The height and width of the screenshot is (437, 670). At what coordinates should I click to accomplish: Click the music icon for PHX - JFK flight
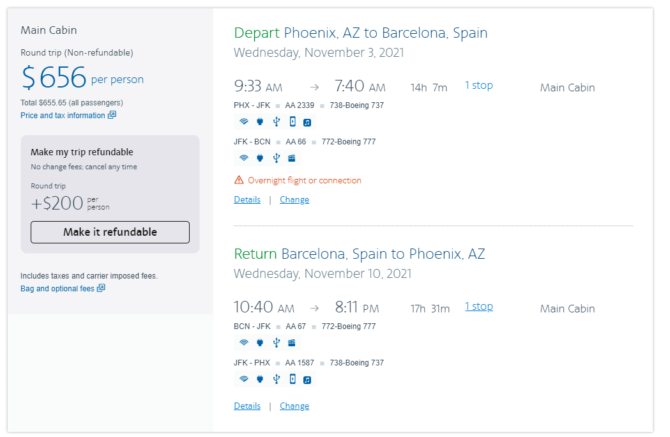tap(307, 123)
